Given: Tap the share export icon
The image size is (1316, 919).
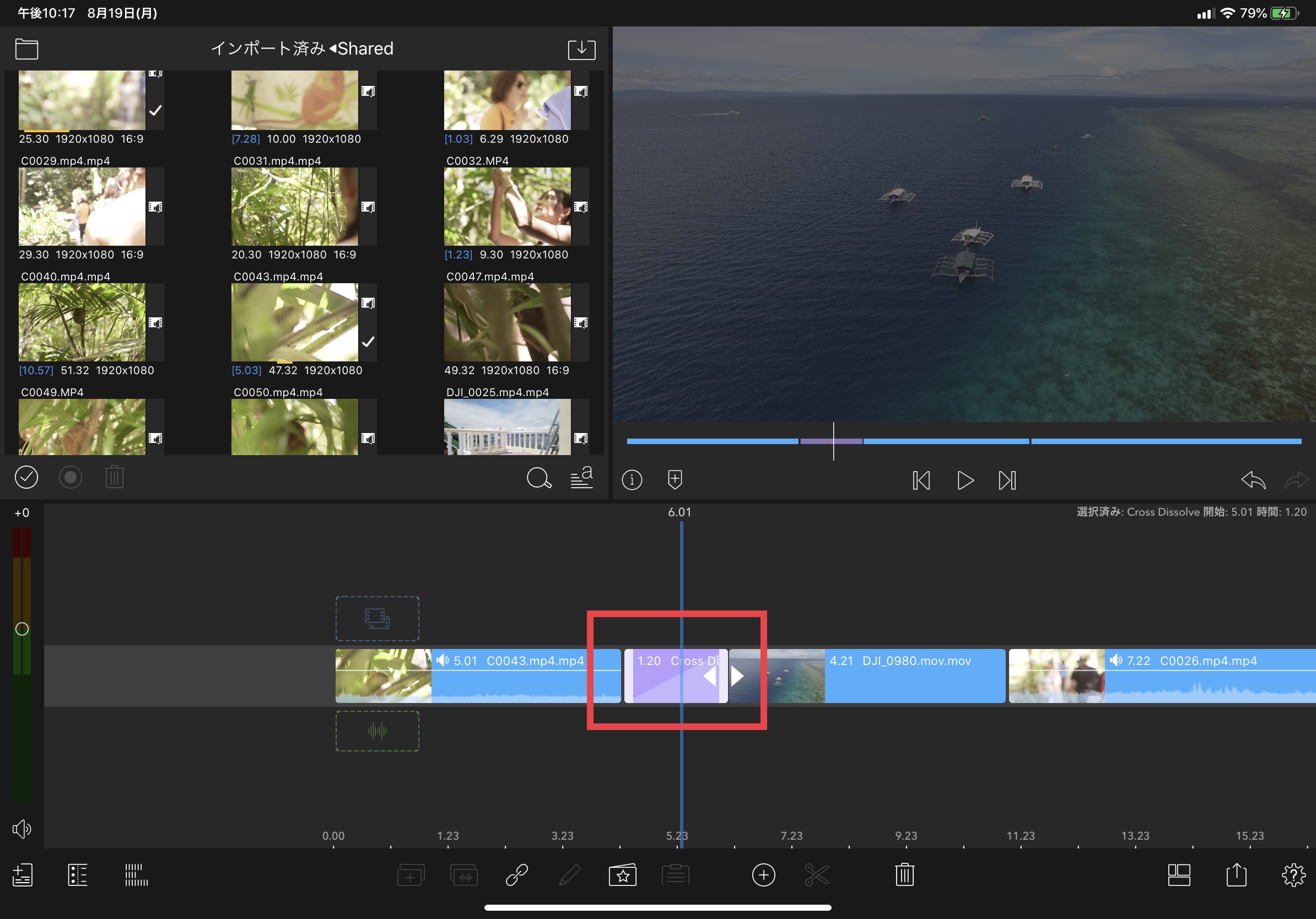Looking at the screenshot, I should point(1236,875).
